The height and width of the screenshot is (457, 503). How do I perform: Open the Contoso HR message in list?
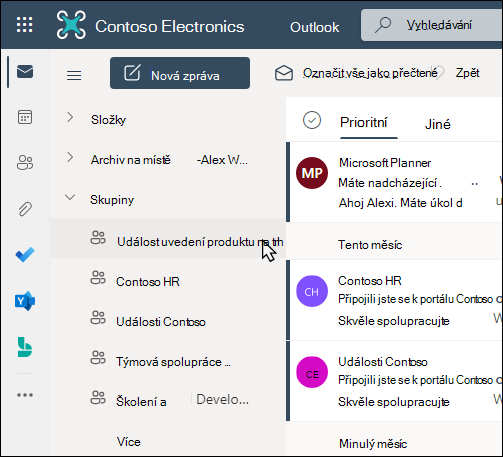tap(395, 300)
